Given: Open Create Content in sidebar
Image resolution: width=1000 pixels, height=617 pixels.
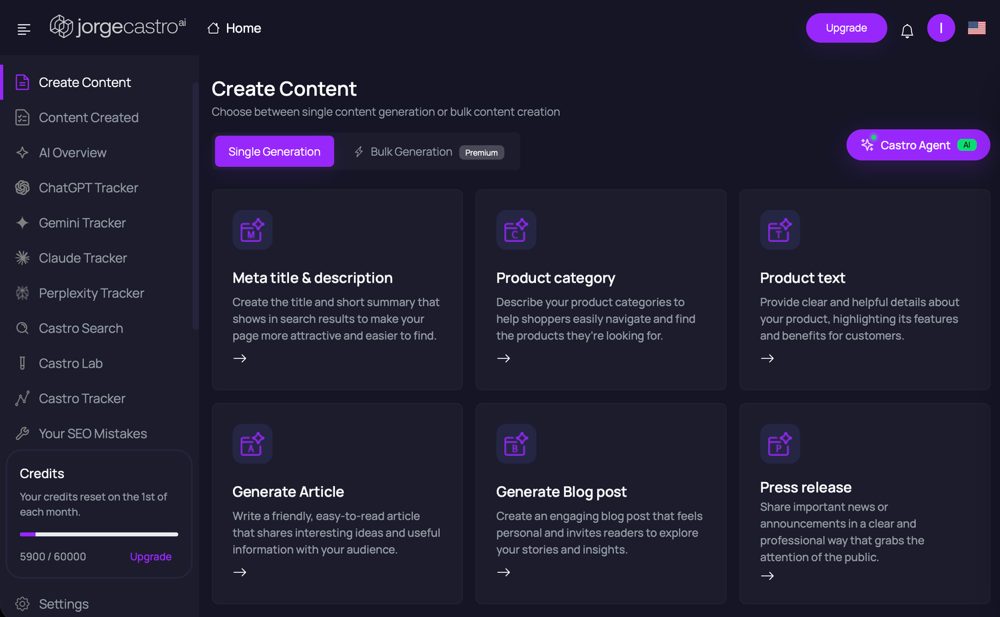Looking at the screenshot, I should pos(97,82).
